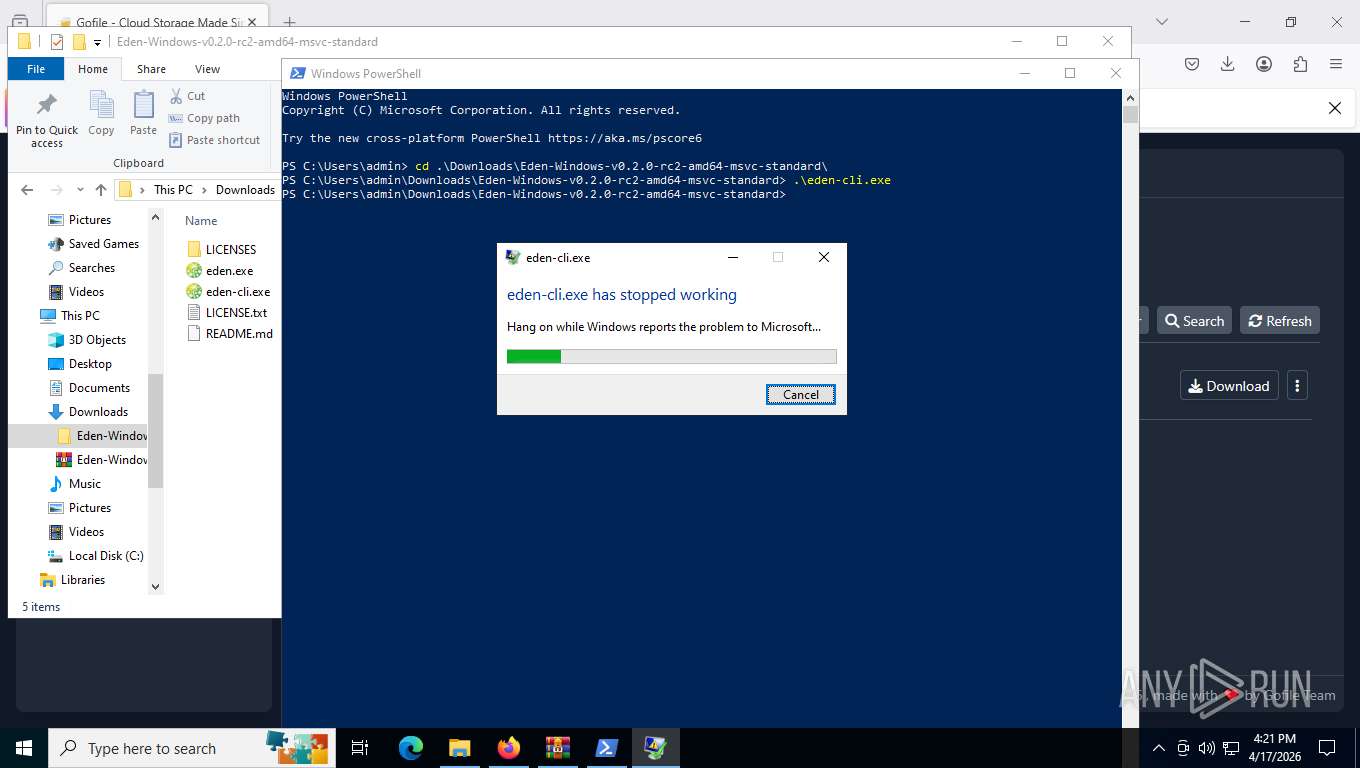
Task: Switch to PowerShell in the taskbar
Action: click(x=606, y=748)
